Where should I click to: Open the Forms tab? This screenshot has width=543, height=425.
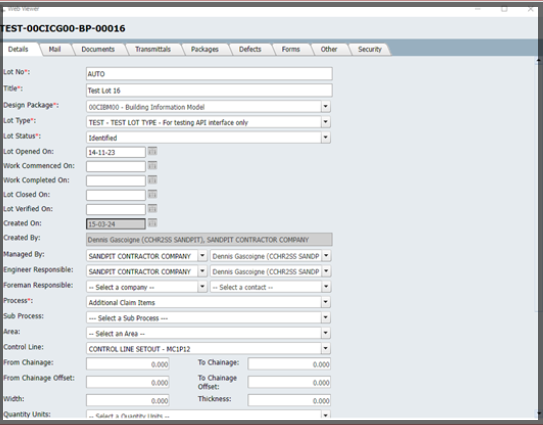point(291,49)
